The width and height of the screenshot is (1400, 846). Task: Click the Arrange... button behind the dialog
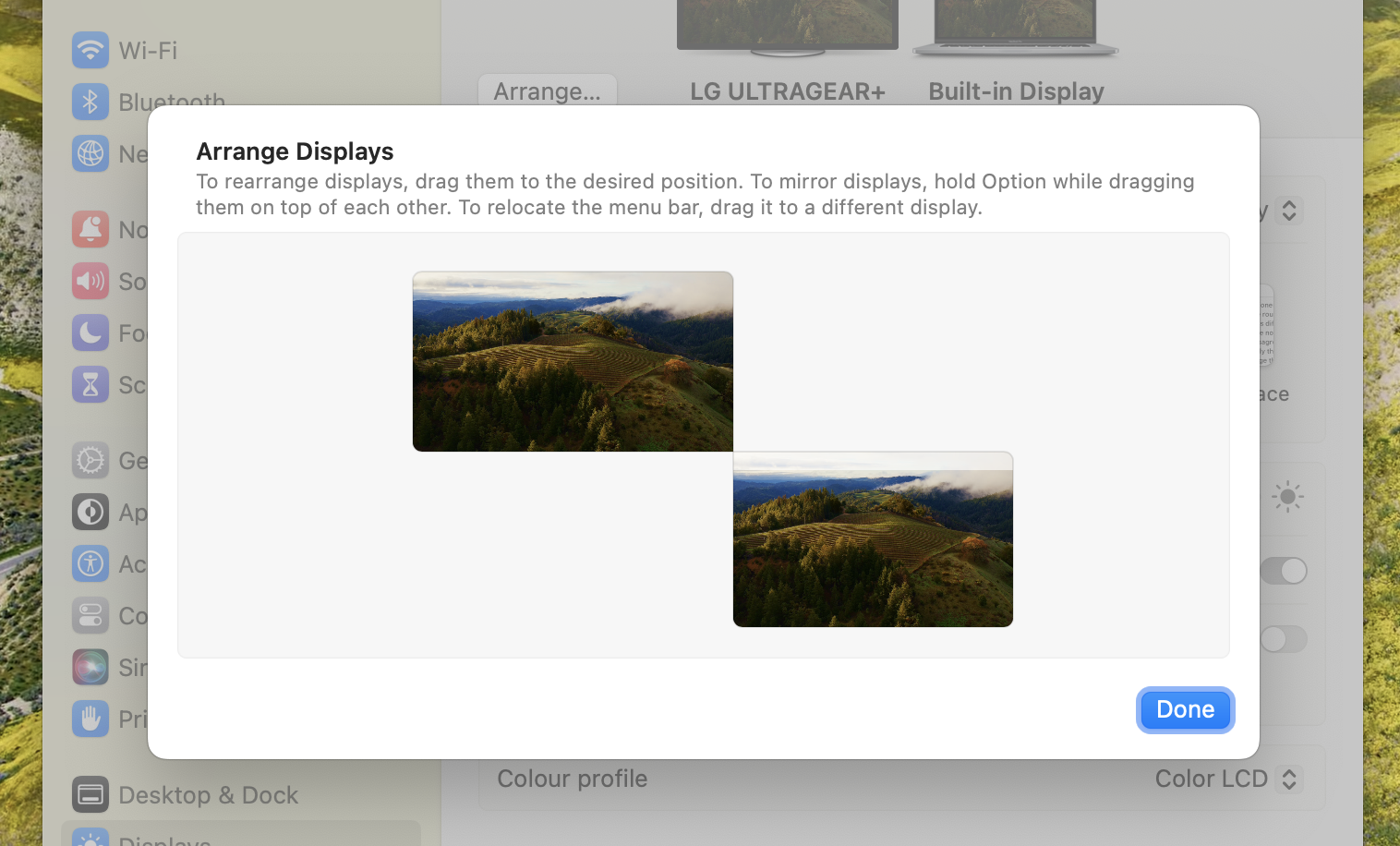pos(547,91)
